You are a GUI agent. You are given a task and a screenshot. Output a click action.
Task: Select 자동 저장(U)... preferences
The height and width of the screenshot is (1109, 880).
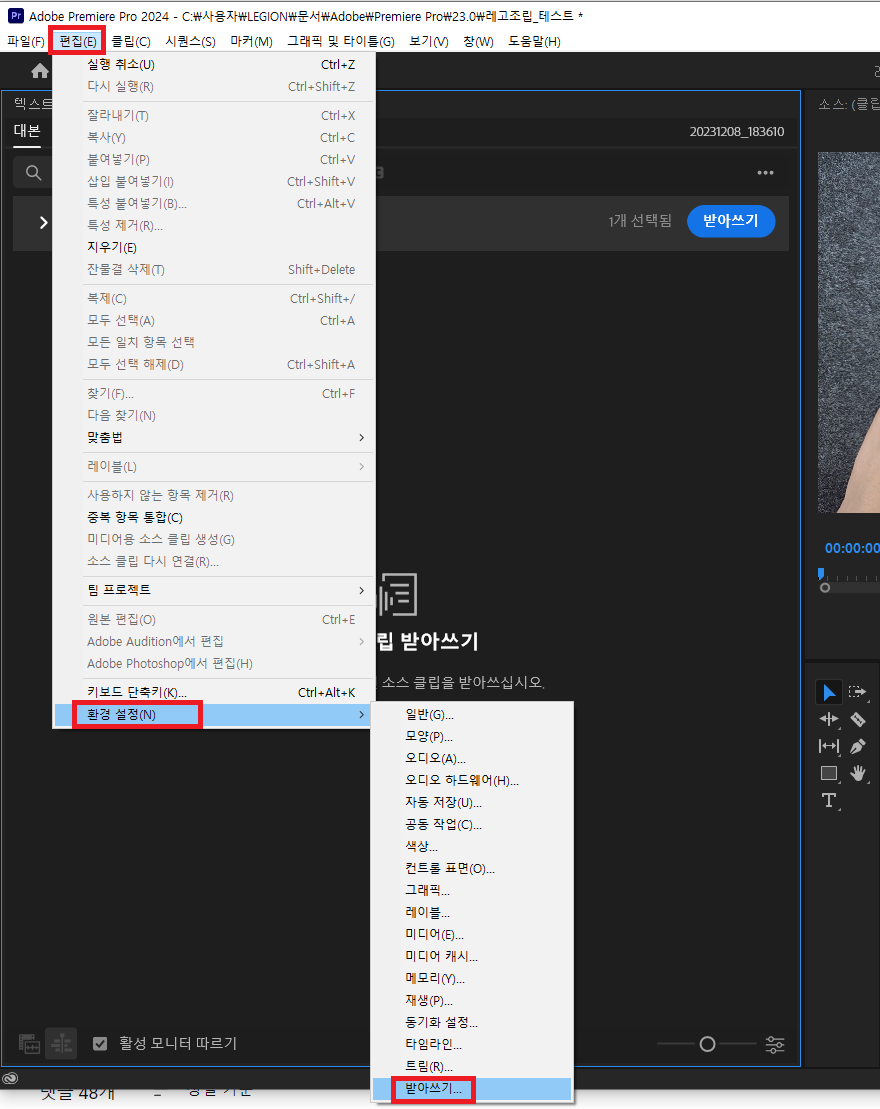tap(472, 803)
